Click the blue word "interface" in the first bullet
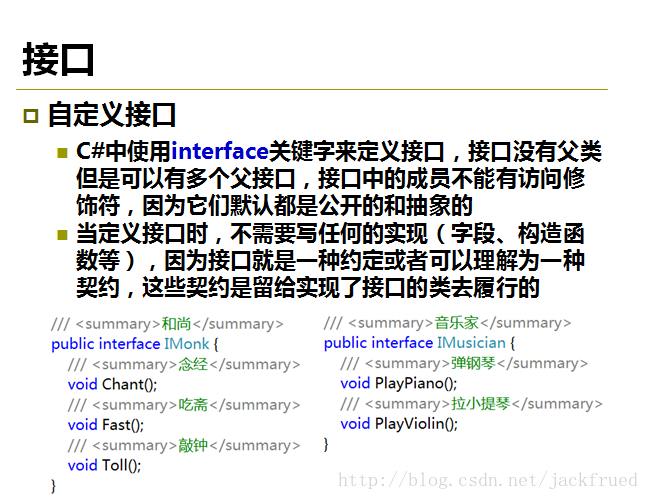 [220, 151]
